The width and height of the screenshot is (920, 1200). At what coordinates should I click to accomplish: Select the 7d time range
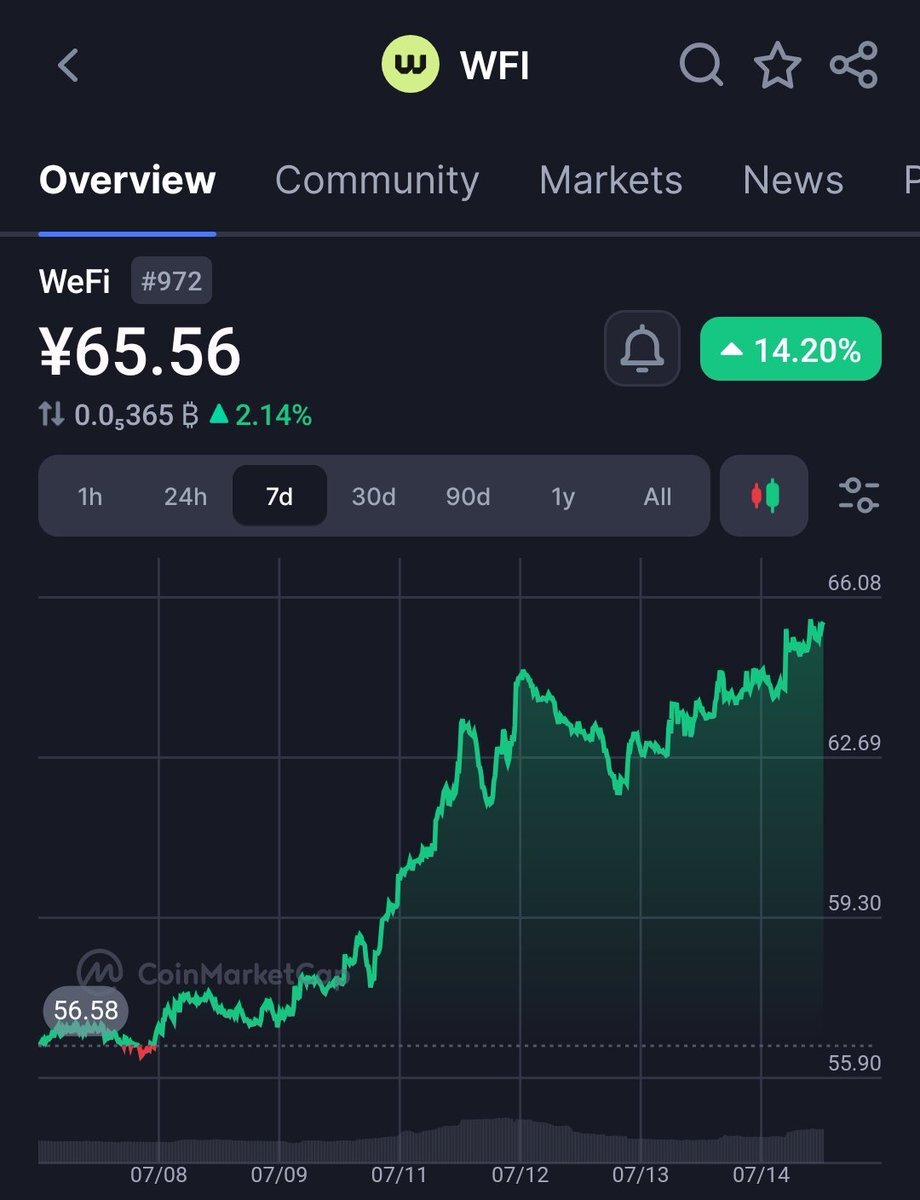280,496
